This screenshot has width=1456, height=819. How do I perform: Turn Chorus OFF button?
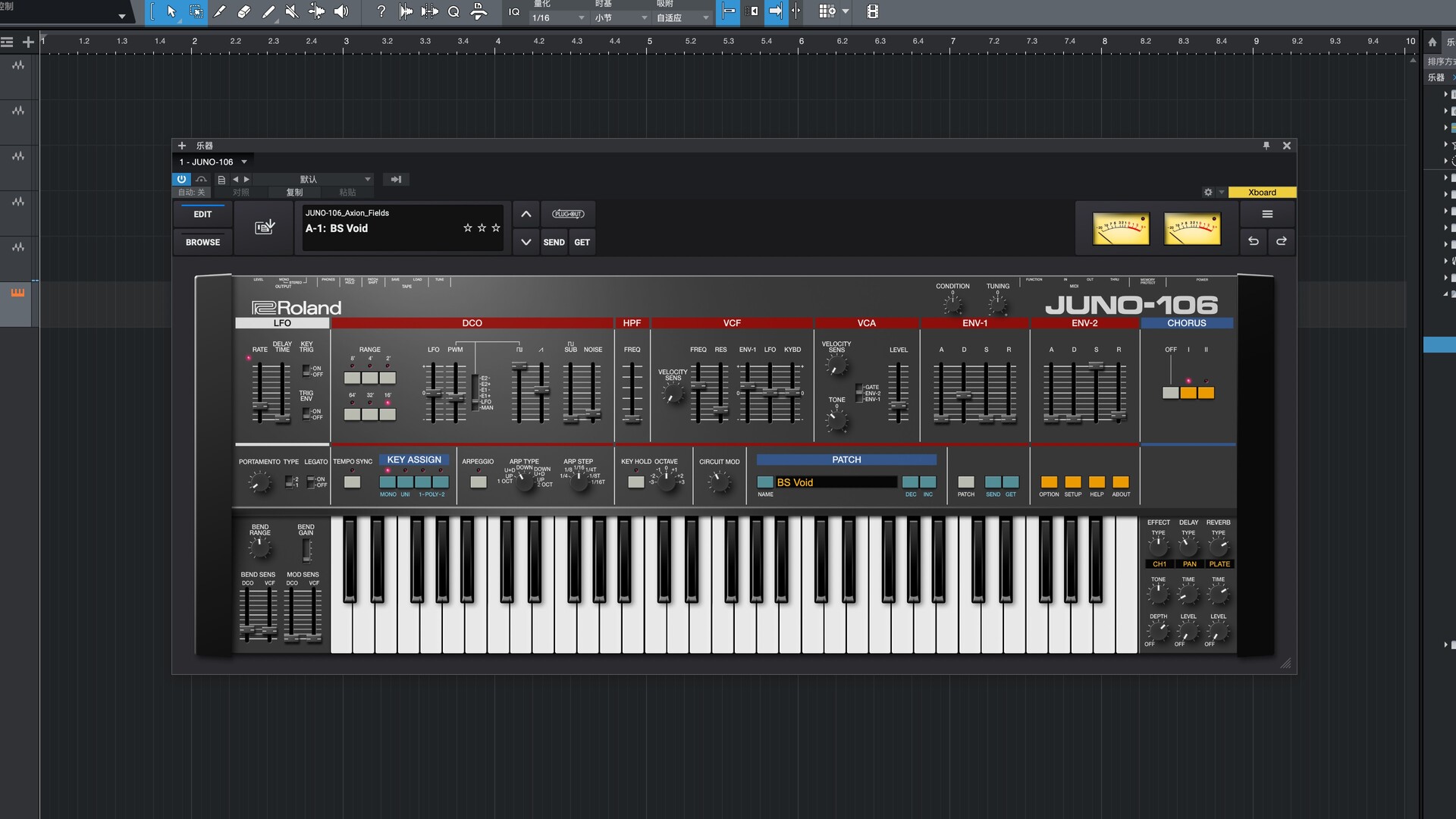click(x=1171, y=393)
